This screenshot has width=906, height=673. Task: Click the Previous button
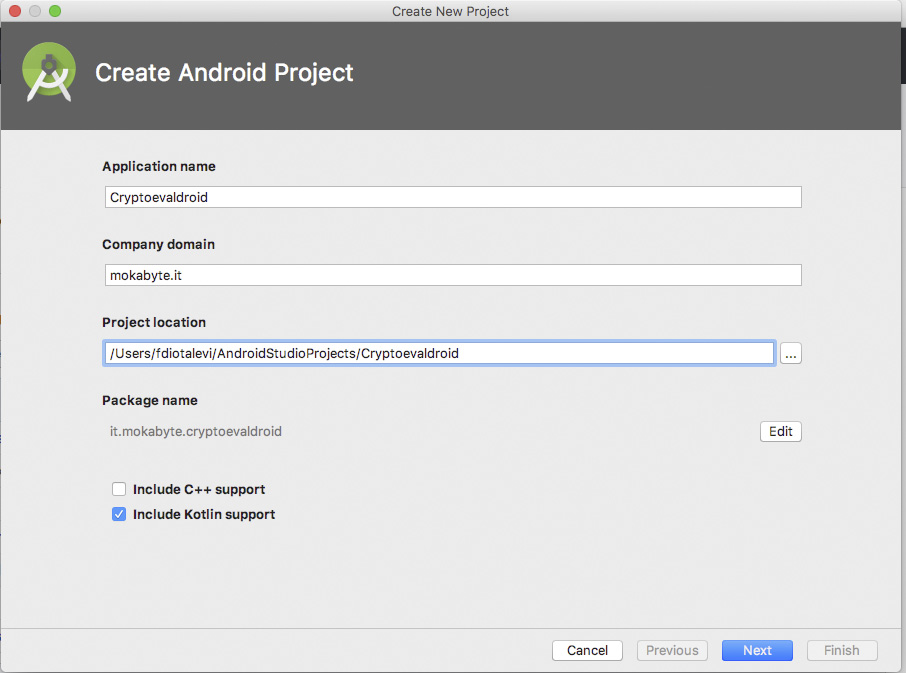pyautogui.click(x=672, y=650)
